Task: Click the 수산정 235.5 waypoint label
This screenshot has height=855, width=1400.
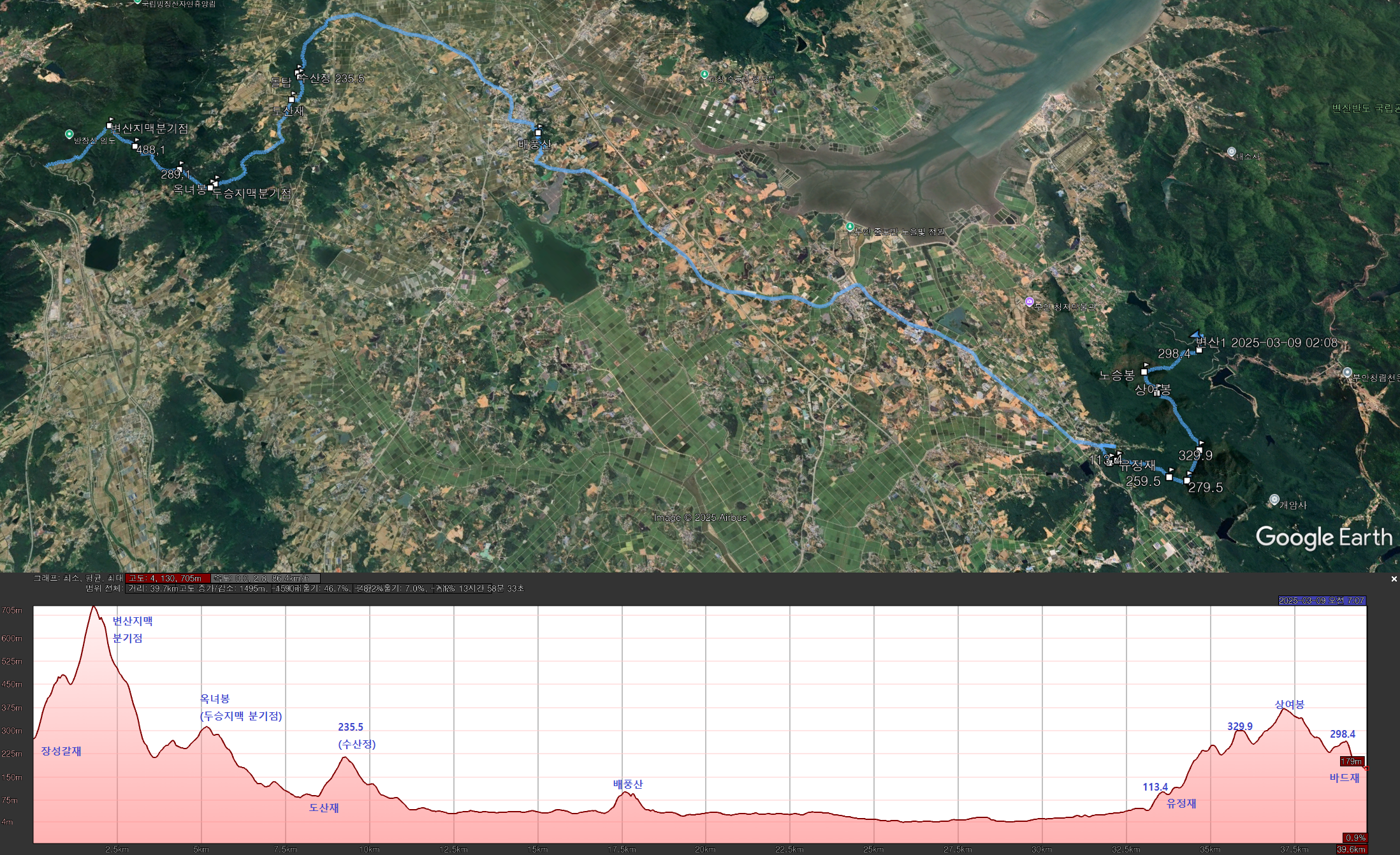Action: (x=332, y=78)
